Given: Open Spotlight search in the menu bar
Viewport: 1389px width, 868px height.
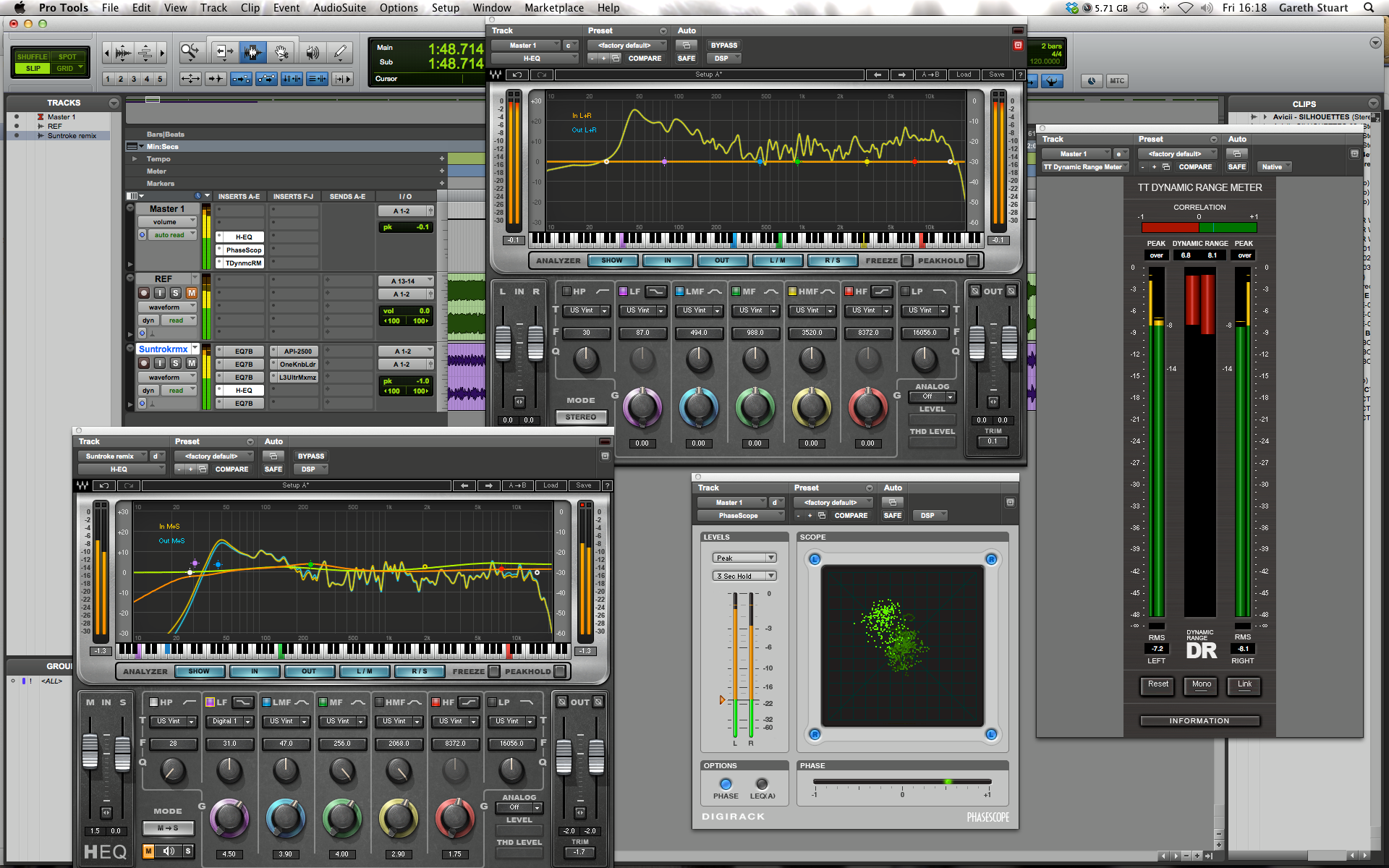Looking at the screenshot, I should click(x=1368, y=8).
